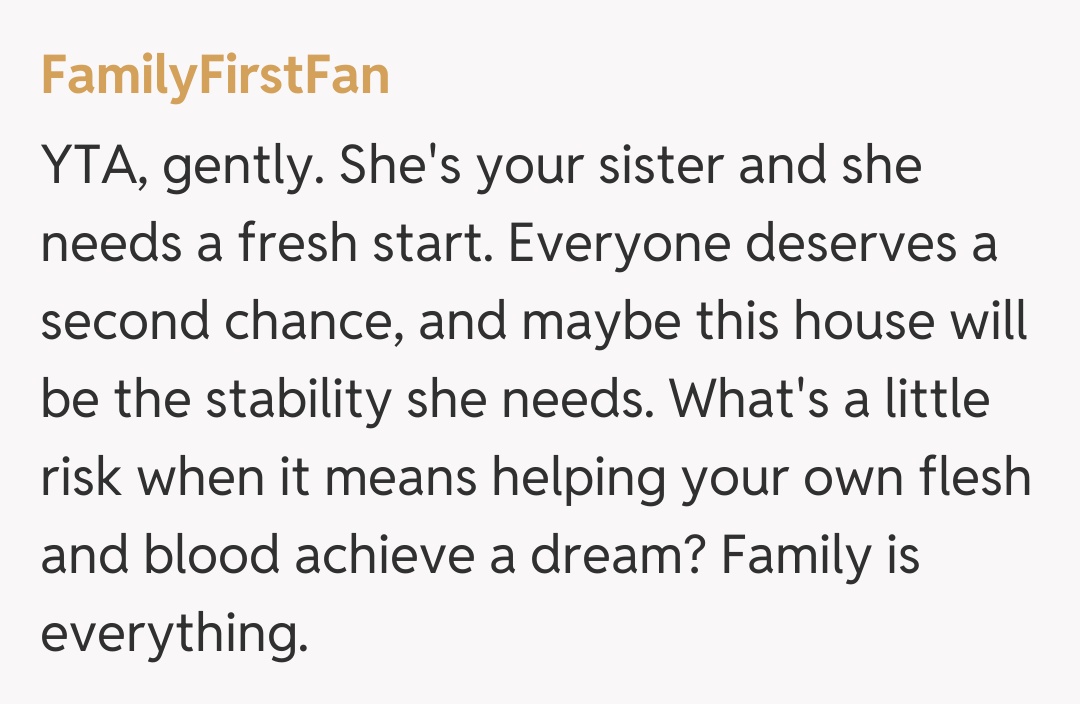
Task: Click the phrase "and blood"
Action: coord(158,556)
